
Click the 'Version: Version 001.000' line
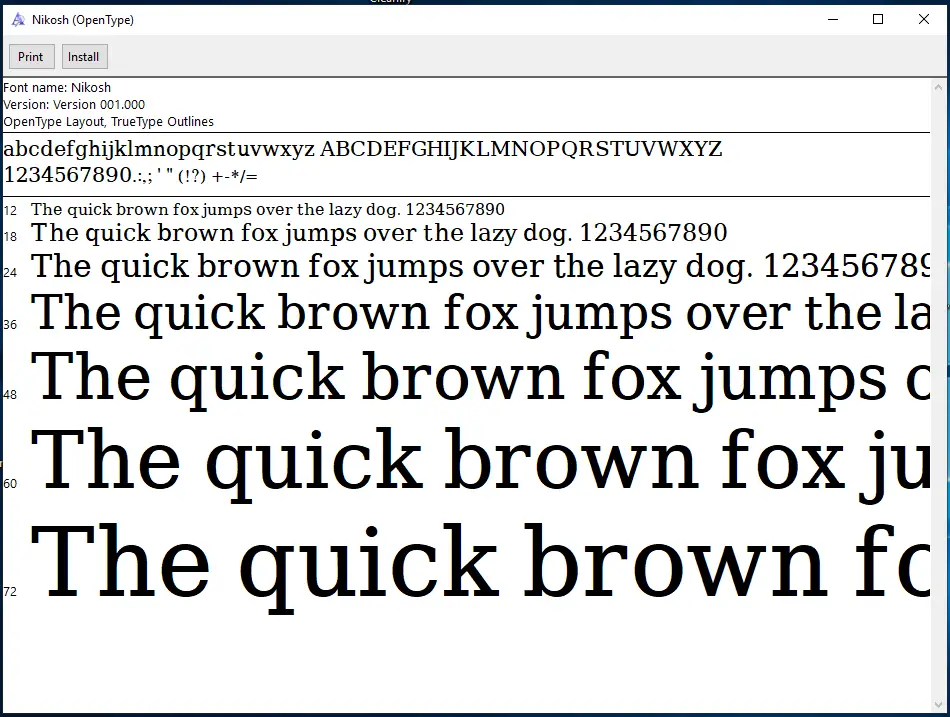(x=74, y=104)
